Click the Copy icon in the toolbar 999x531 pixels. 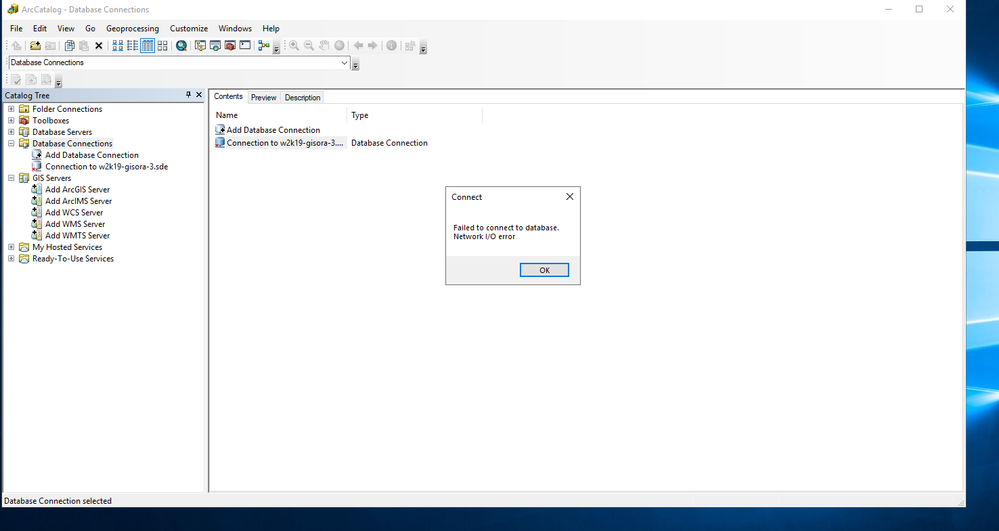(69, 45)
